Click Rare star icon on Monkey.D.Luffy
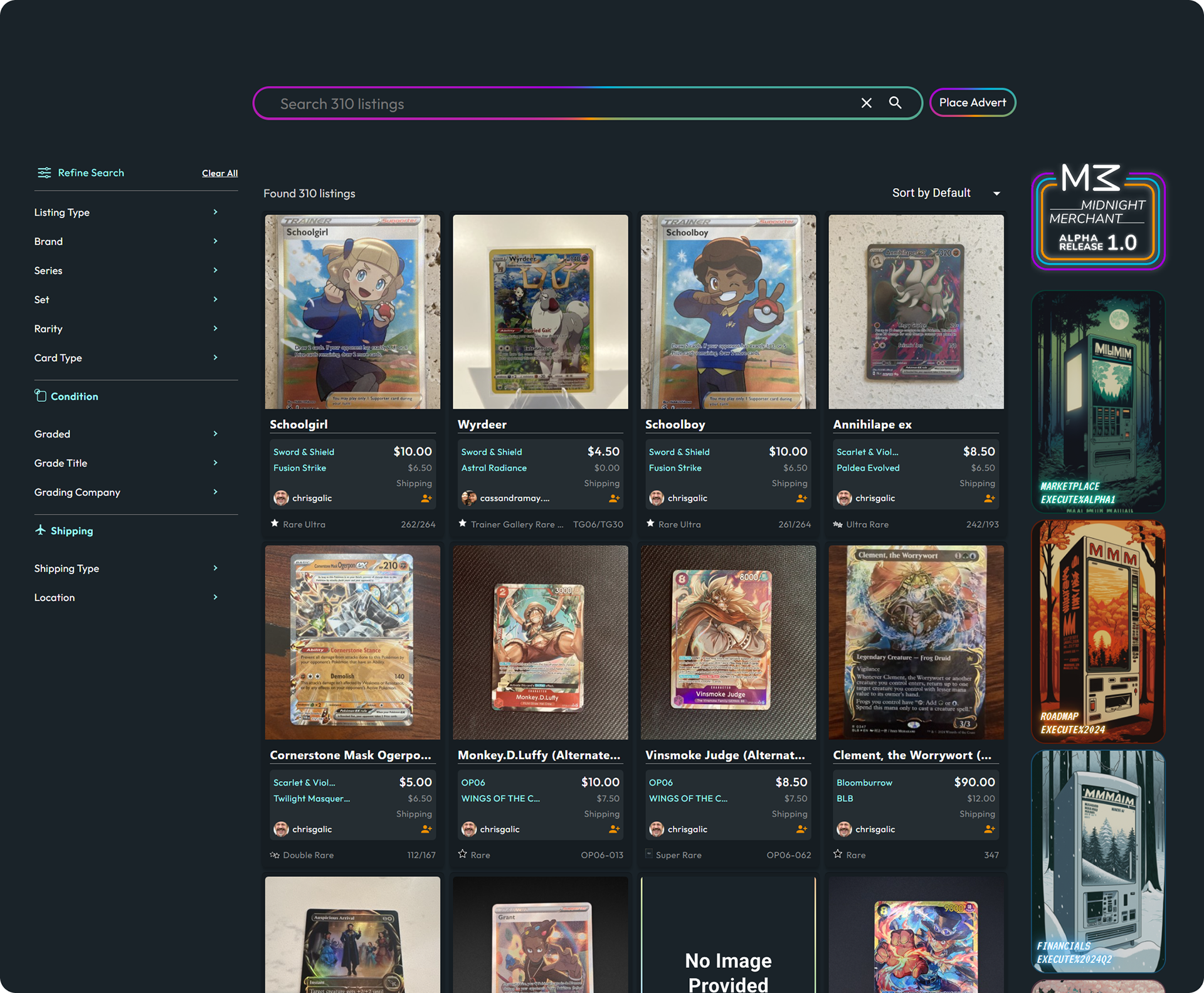This screenshot has width=1204, height=993. tap(463, 854)
